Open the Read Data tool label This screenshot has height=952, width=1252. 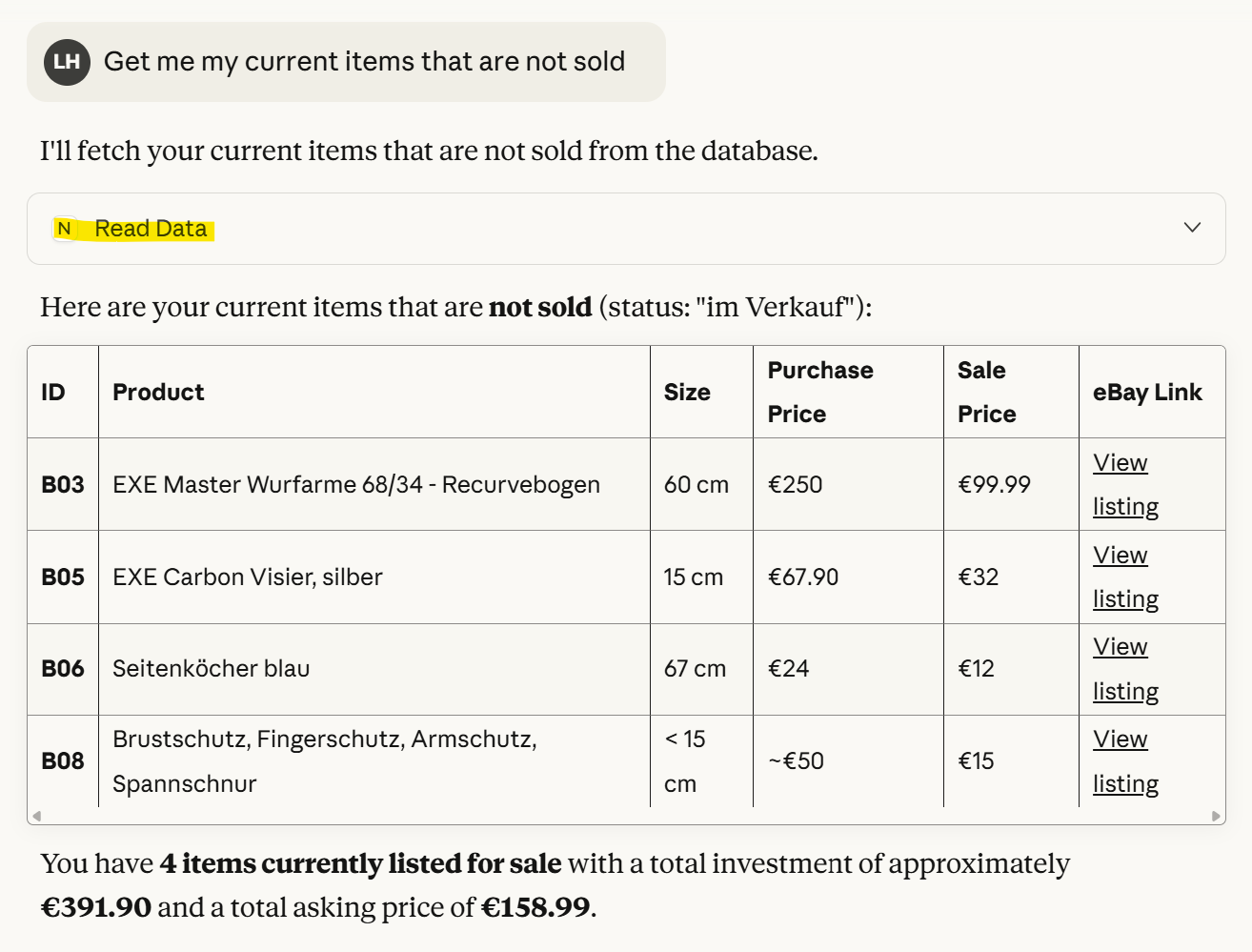tap(151, 229)
